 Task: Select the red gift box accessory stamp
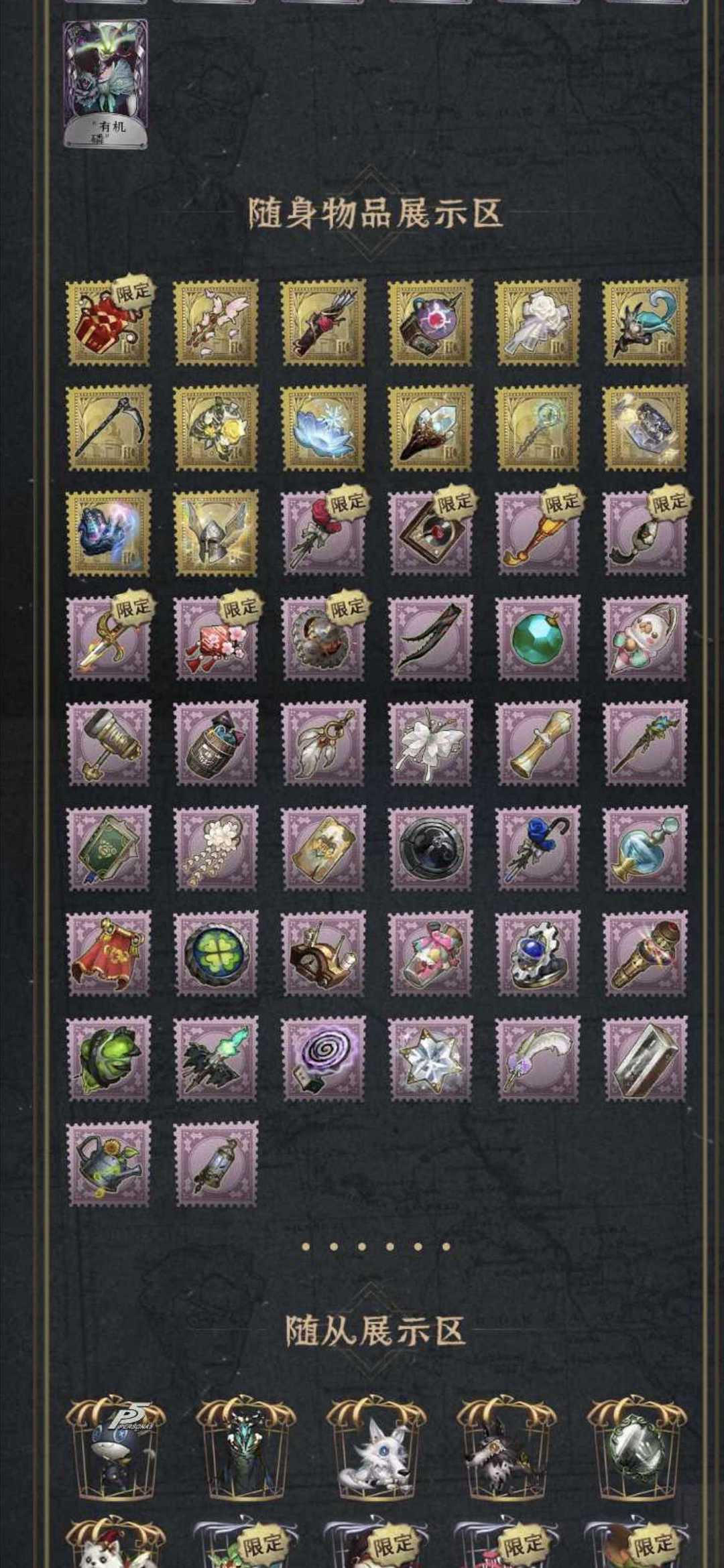109,322
